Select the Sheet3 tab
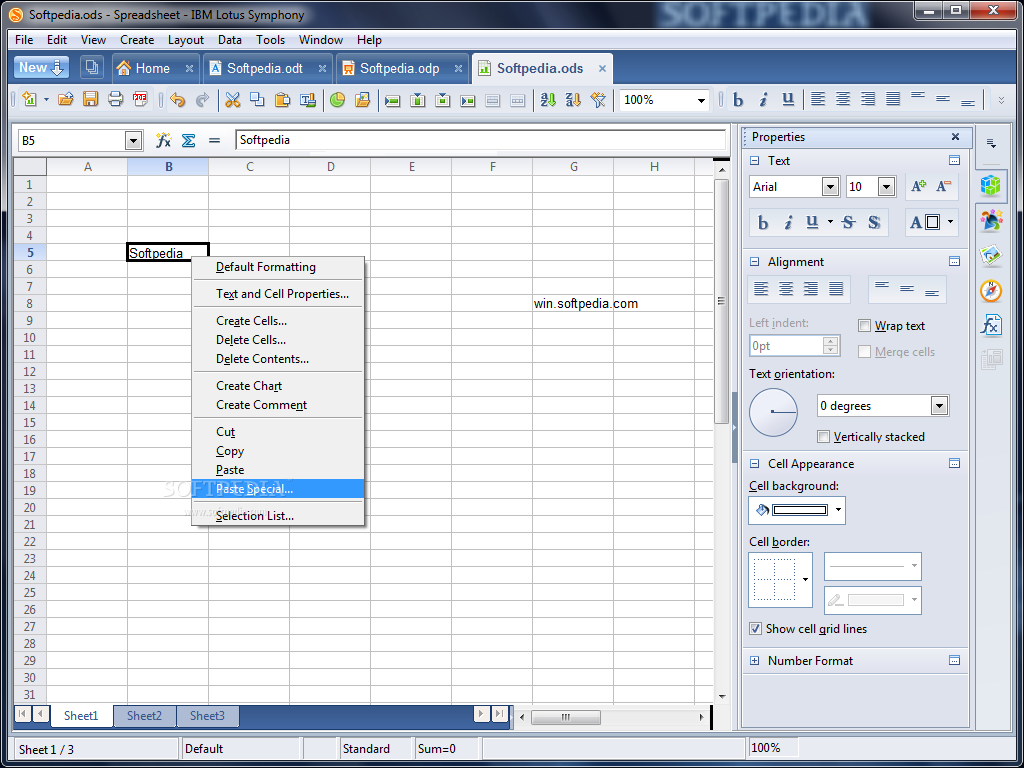 coord(207,716)
